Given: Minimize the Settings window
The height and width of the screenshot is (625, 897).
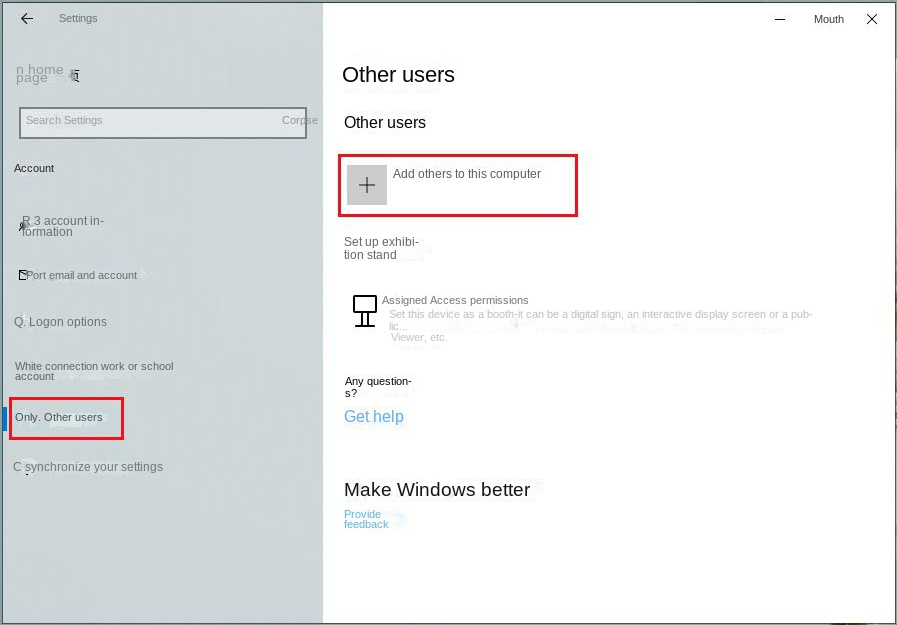Looking at the screenshot, I should [780, 19].
